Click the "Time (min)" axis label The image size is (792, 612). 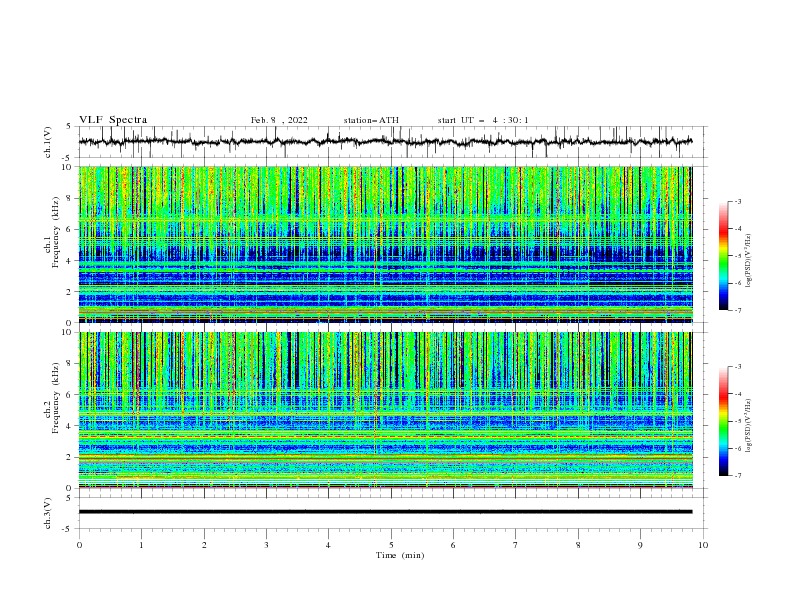(400, 555)
